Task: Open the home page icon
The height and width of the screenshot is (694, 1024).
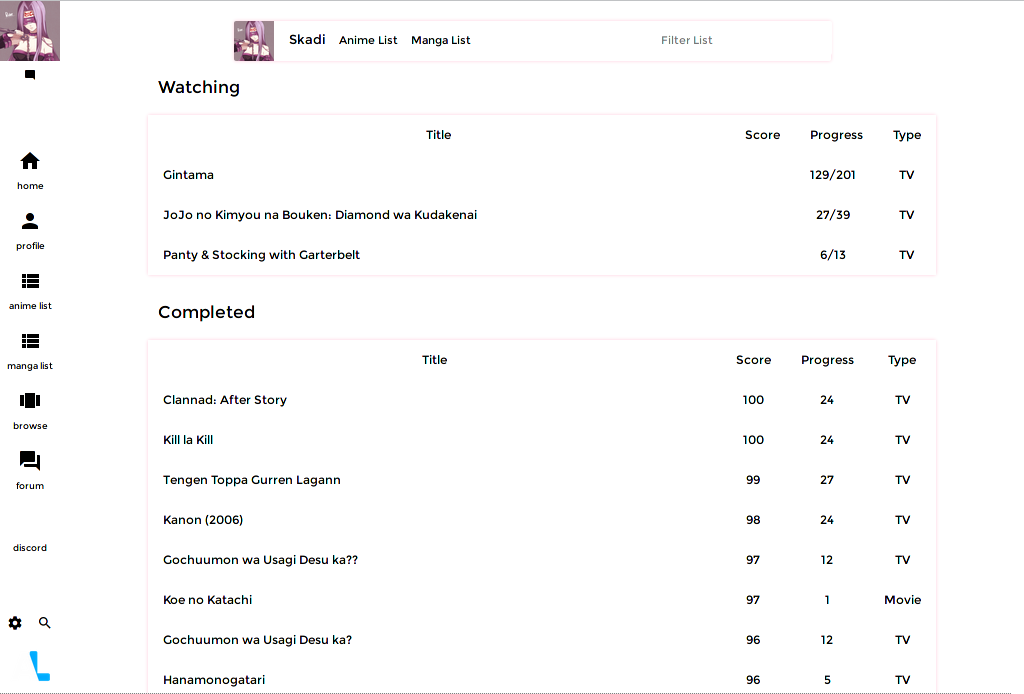Action: coord(30,161)
